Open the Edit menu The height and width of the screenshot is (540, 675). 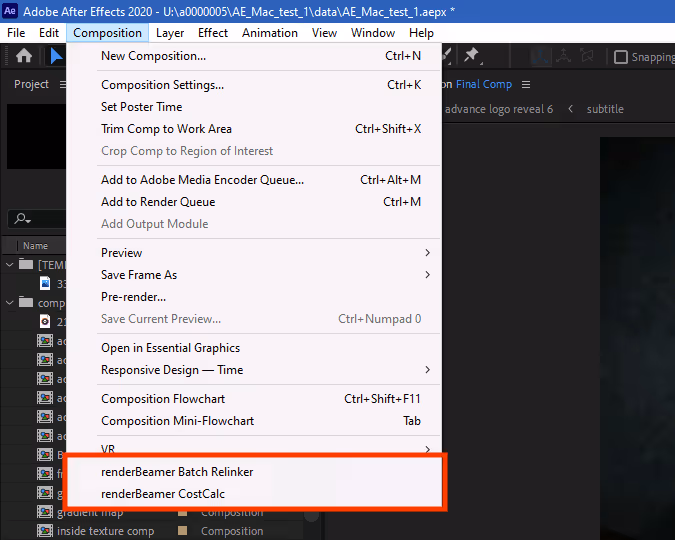pyautogui.click(x=49, y=33)
